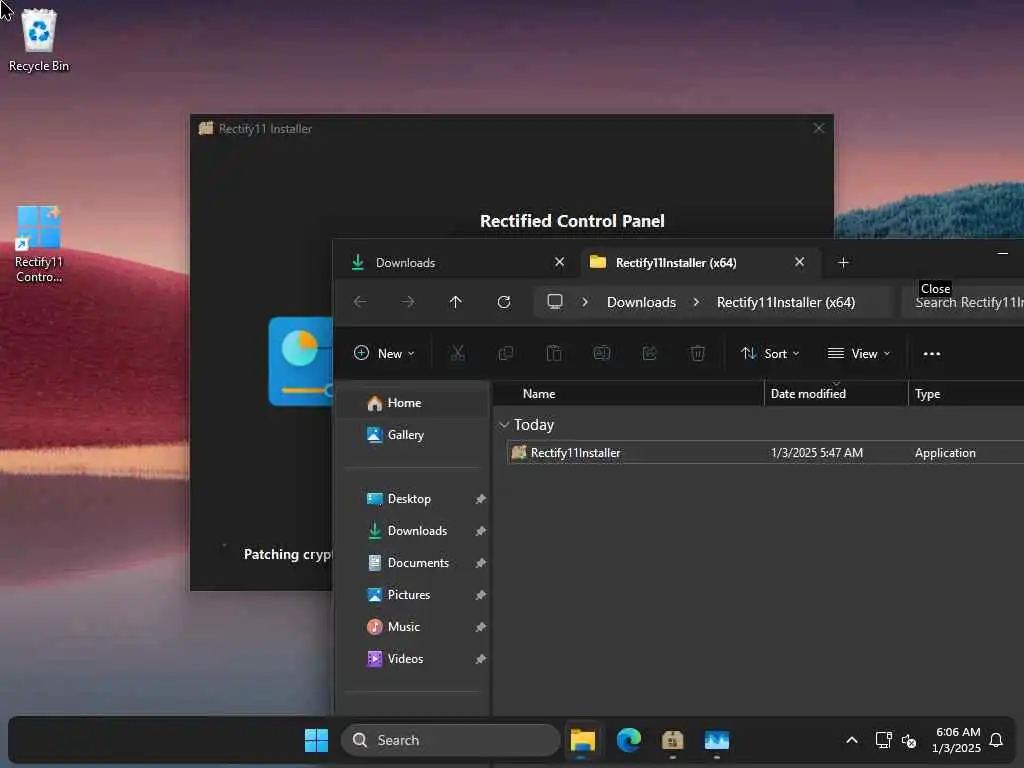The height and width of the screenshot is (768, 1024).
Task: Open the Recycle Bin desktop icon
Action: [39, 40]
